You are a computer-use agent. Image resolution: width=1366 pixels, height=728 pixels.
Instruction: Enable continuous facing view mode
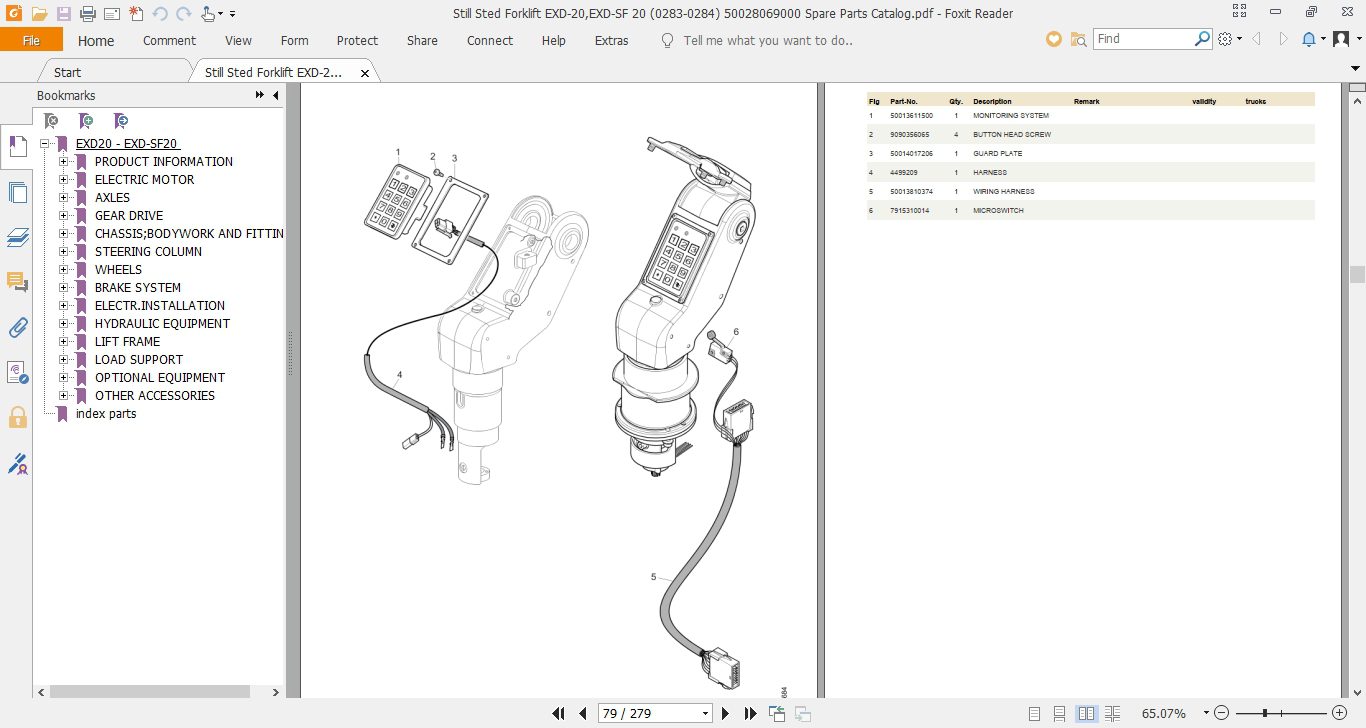[x=1112, y=714]
